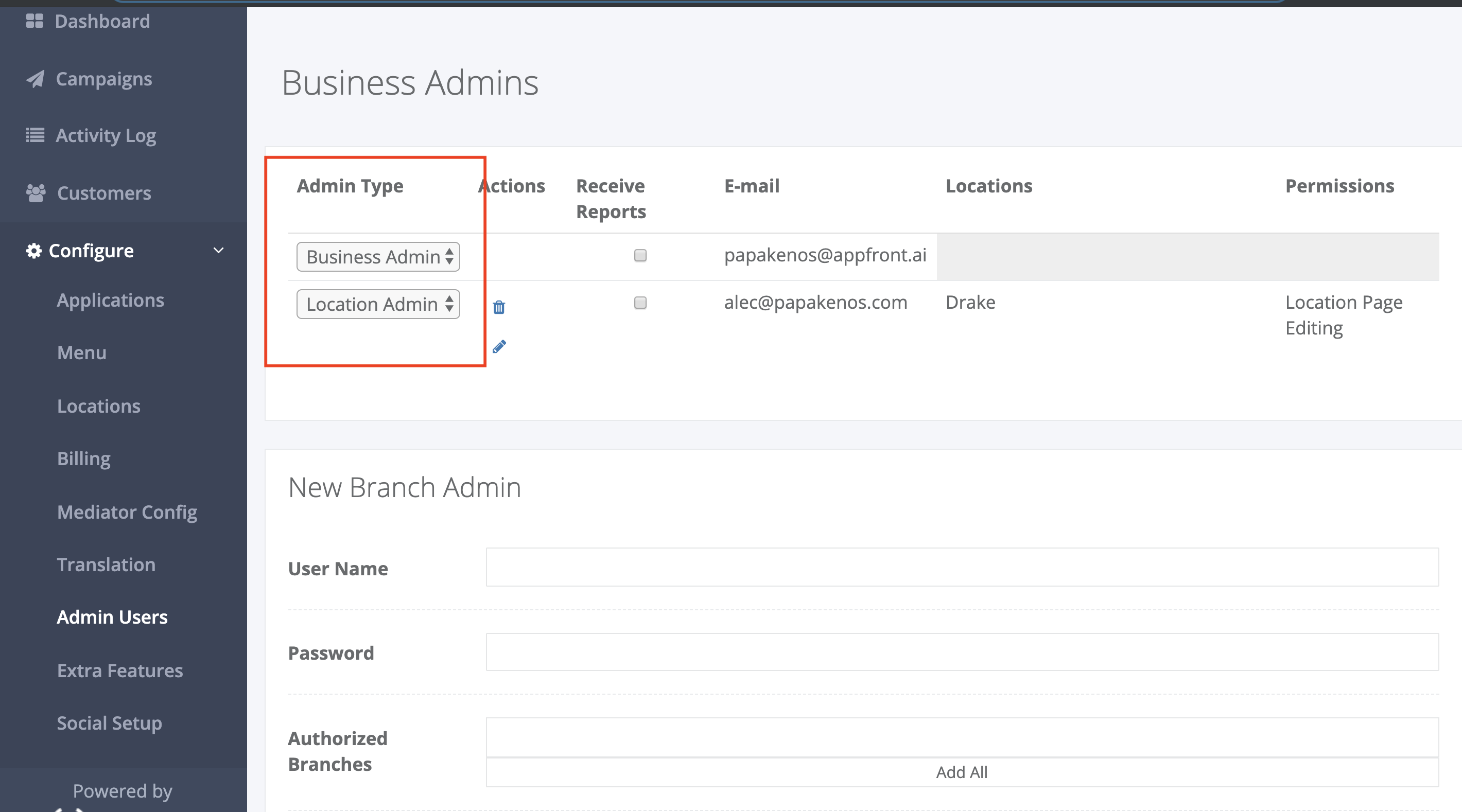Open Translation settings
The image size is (1462, 812).
106,564
